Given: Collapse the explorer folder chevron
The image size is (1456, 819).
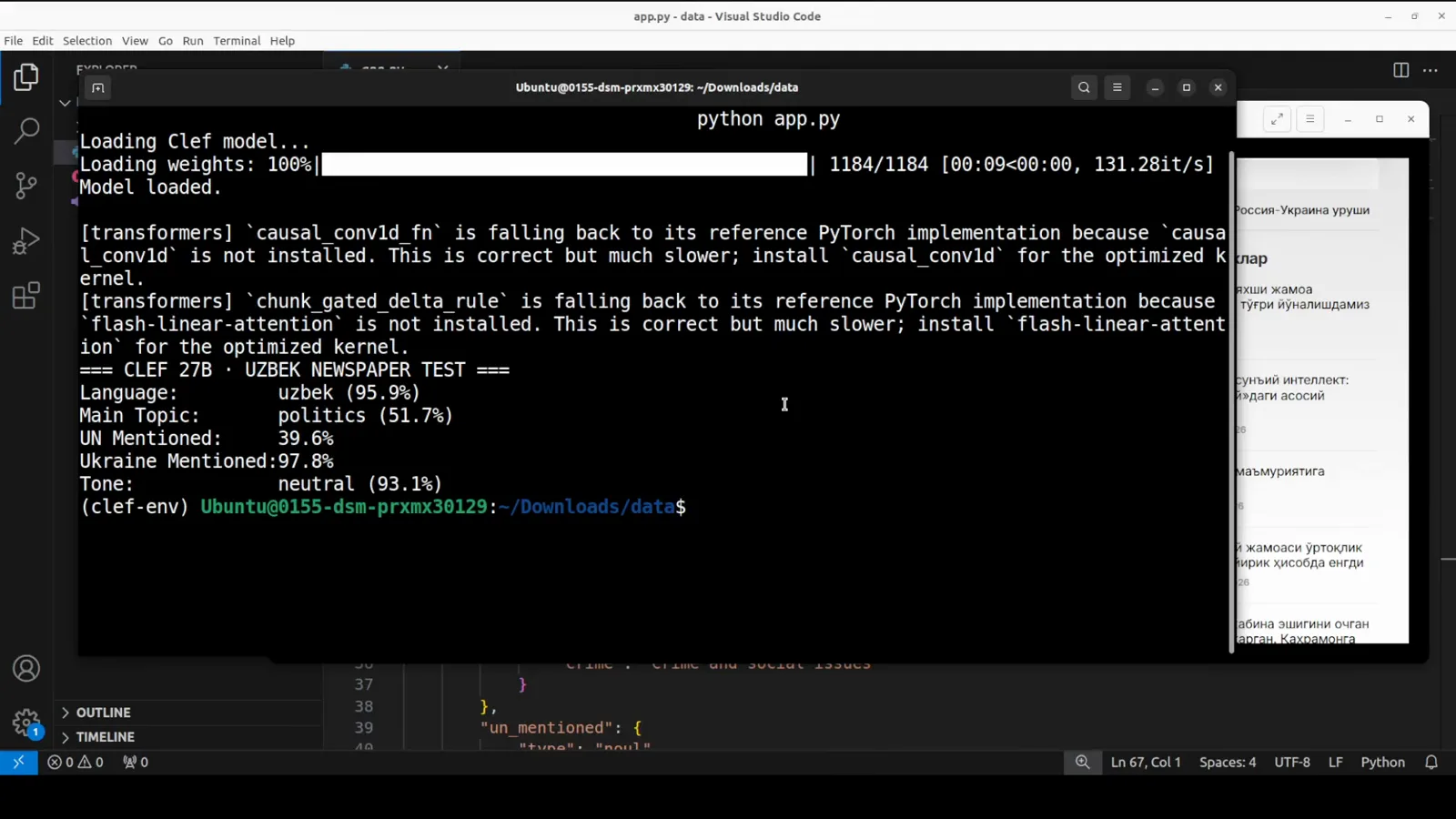Looking at the screenshot, I should pos(65,103).
